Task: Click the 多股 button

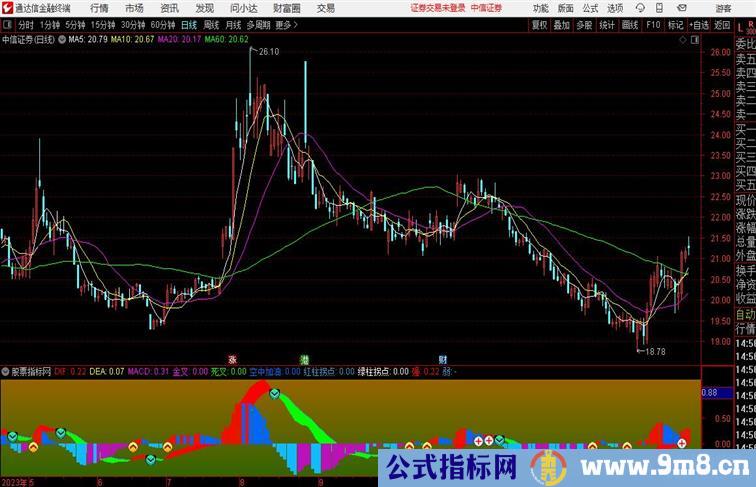Action: (584, 25)
